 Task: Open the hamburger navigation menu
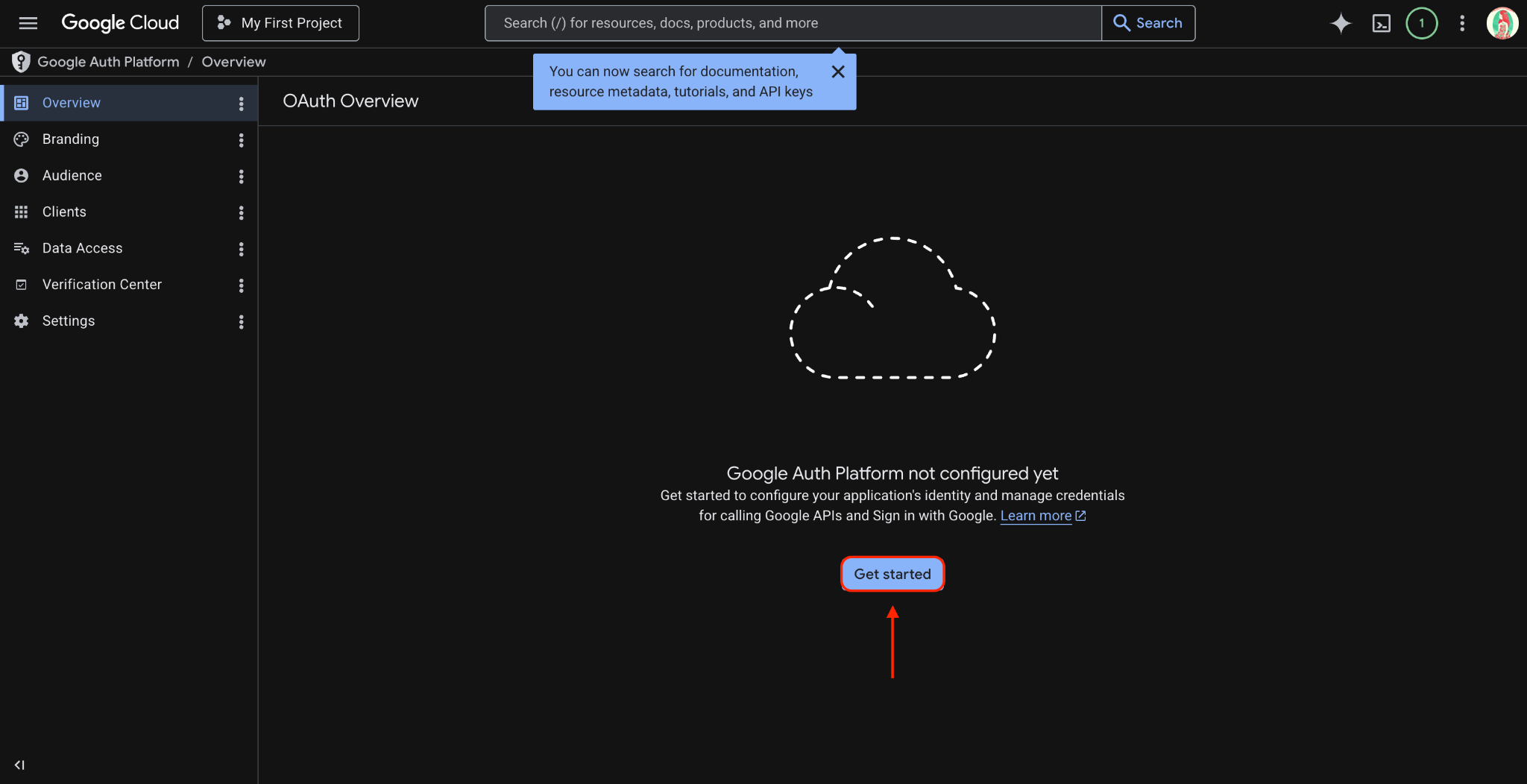coord(28,23)
